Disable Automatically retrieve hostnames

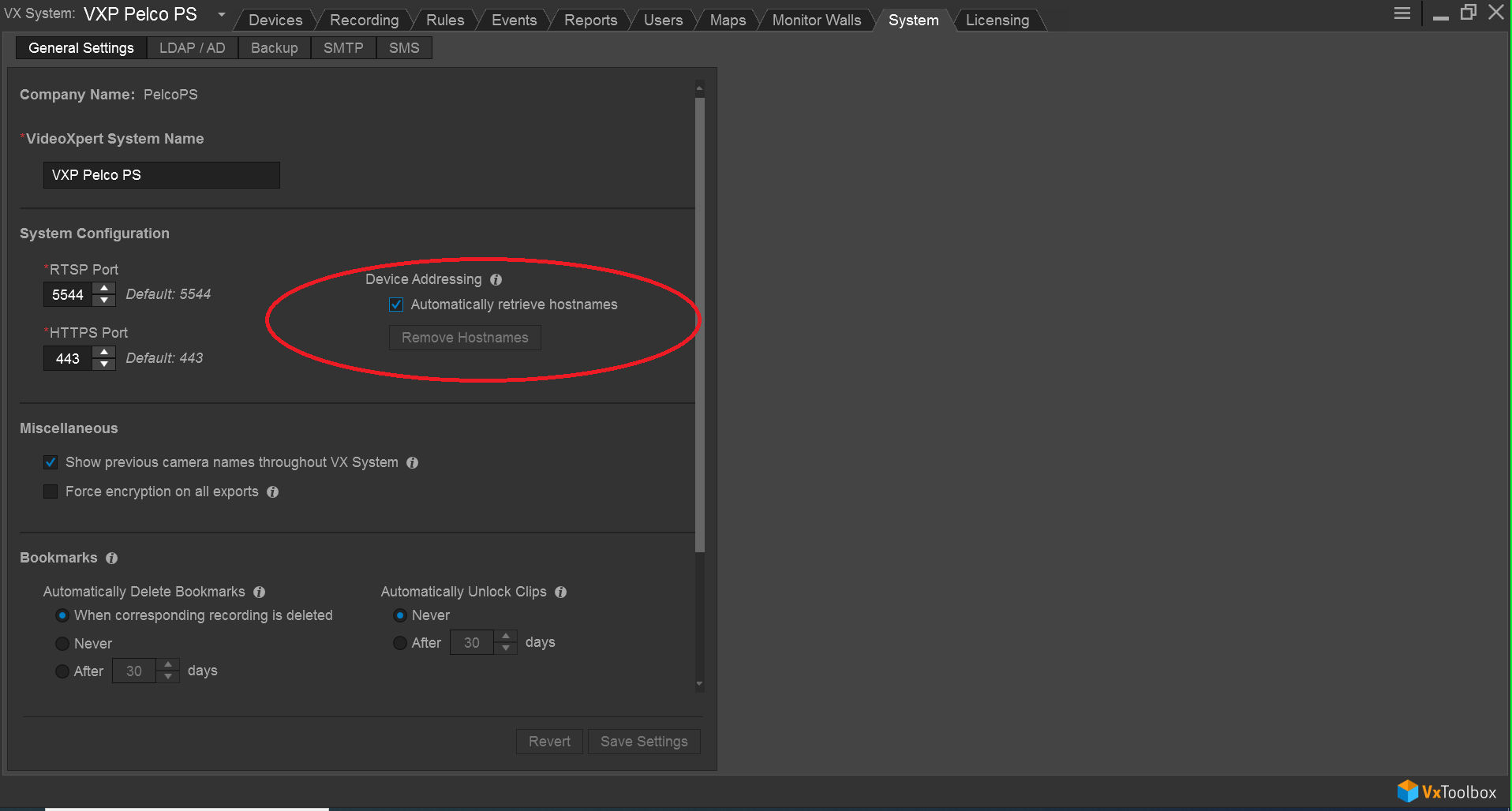point(395,305)
